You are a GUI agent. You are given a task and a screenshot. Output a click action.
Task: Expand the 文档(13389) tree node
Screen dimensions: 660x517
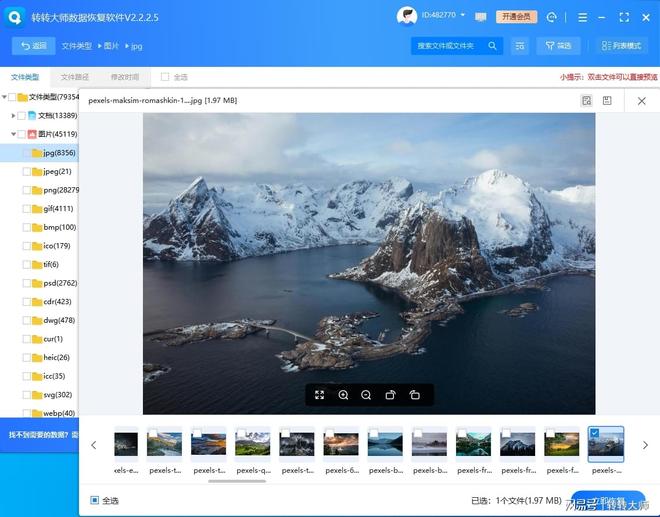[13, 115]
